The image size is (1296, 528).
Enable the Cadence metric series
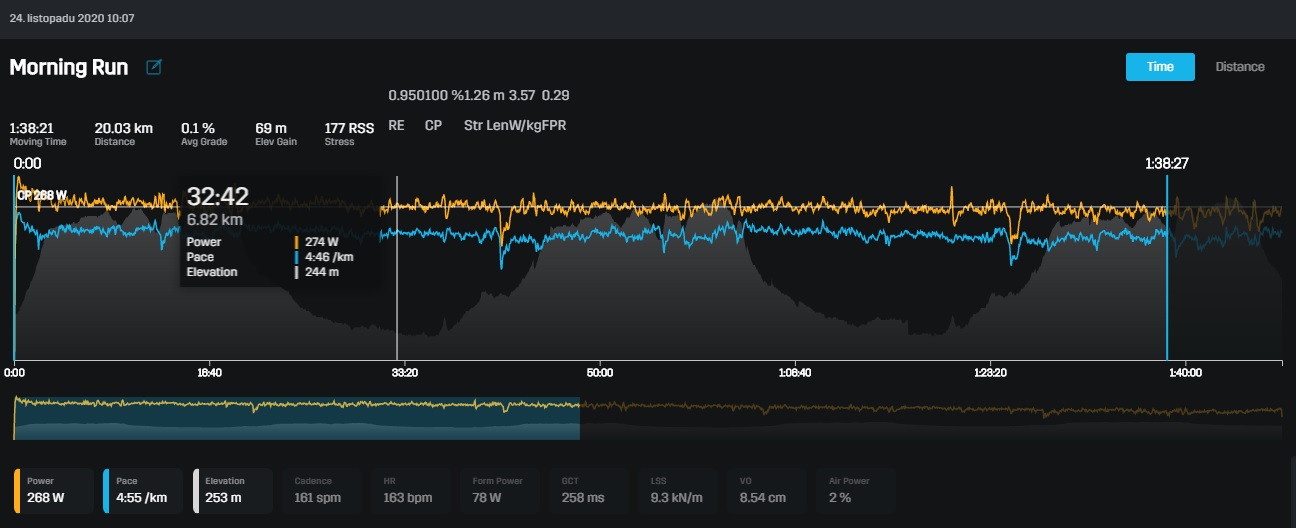pos(321,491)
